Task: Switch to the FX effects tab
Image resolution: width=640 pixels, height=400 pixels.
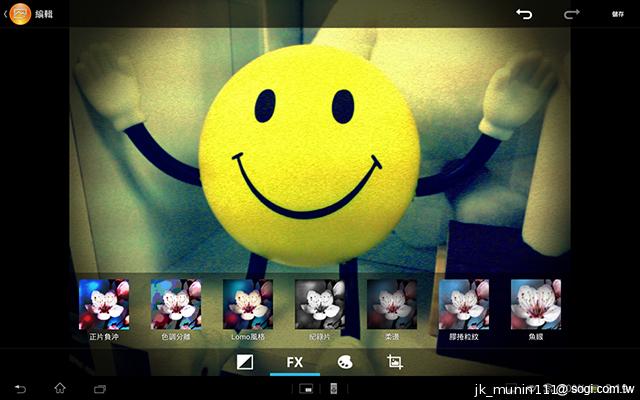Action: (x=295, y=361)
